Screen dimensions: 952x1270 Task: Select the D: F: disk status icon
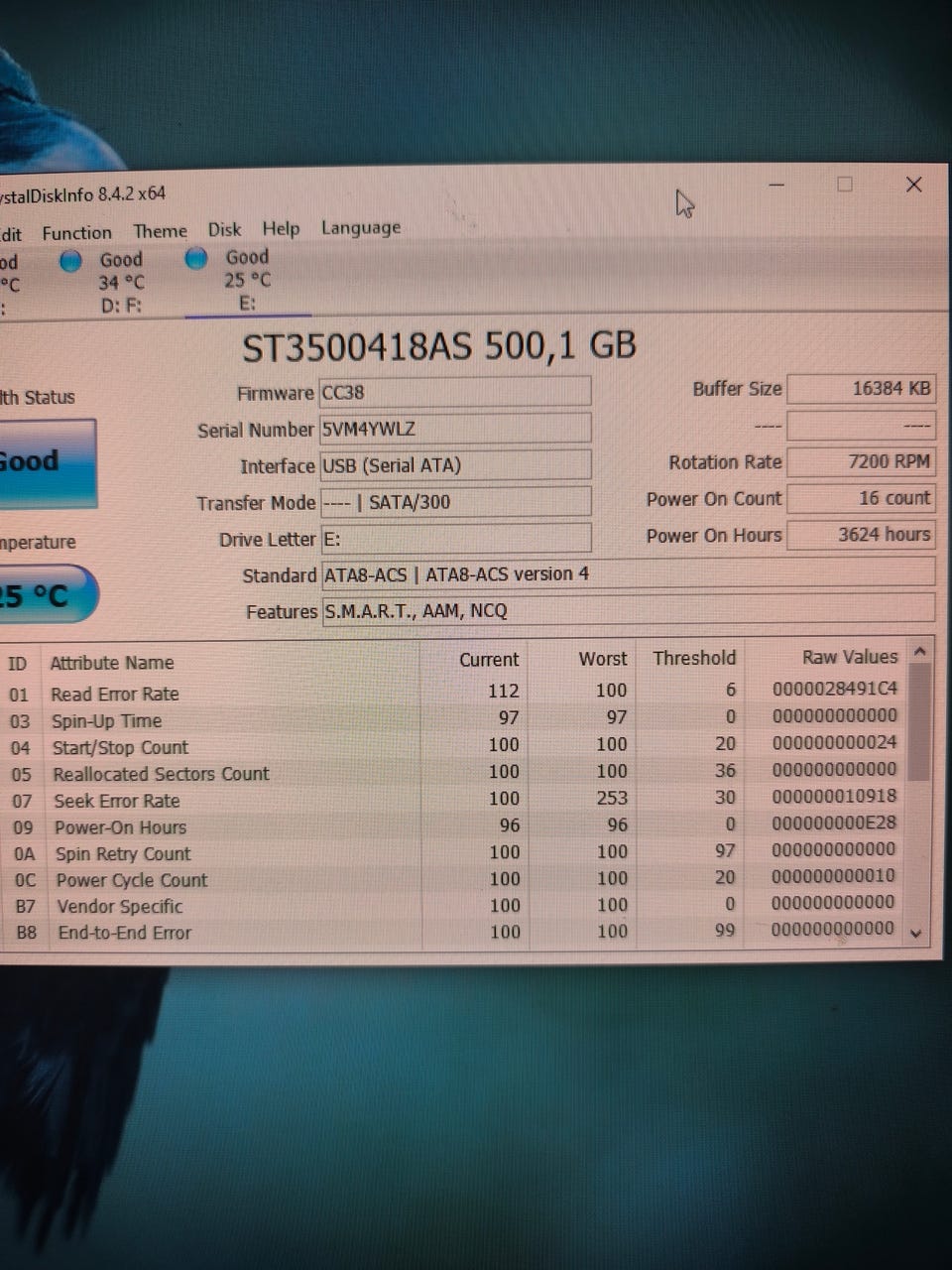(70, 262)
